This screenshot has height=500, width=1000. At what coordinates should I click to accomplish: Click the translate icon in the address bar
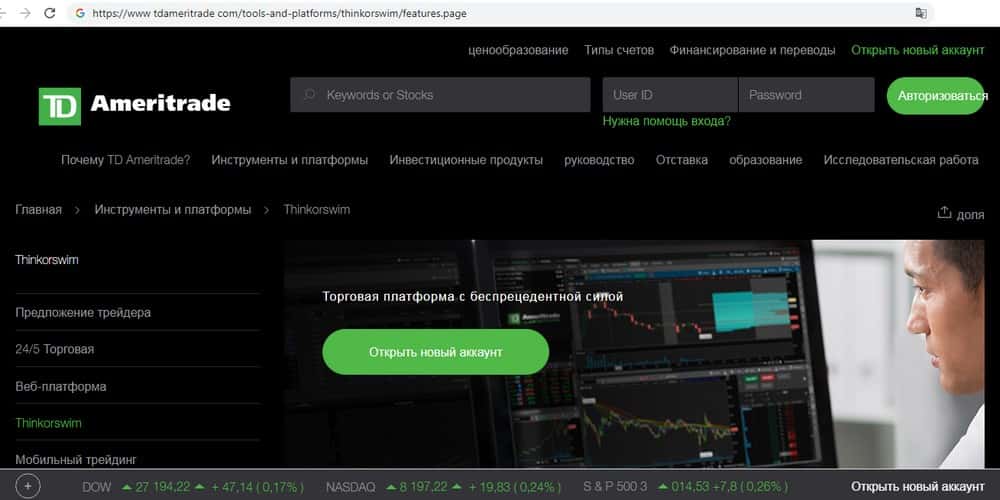pos(920,13)
